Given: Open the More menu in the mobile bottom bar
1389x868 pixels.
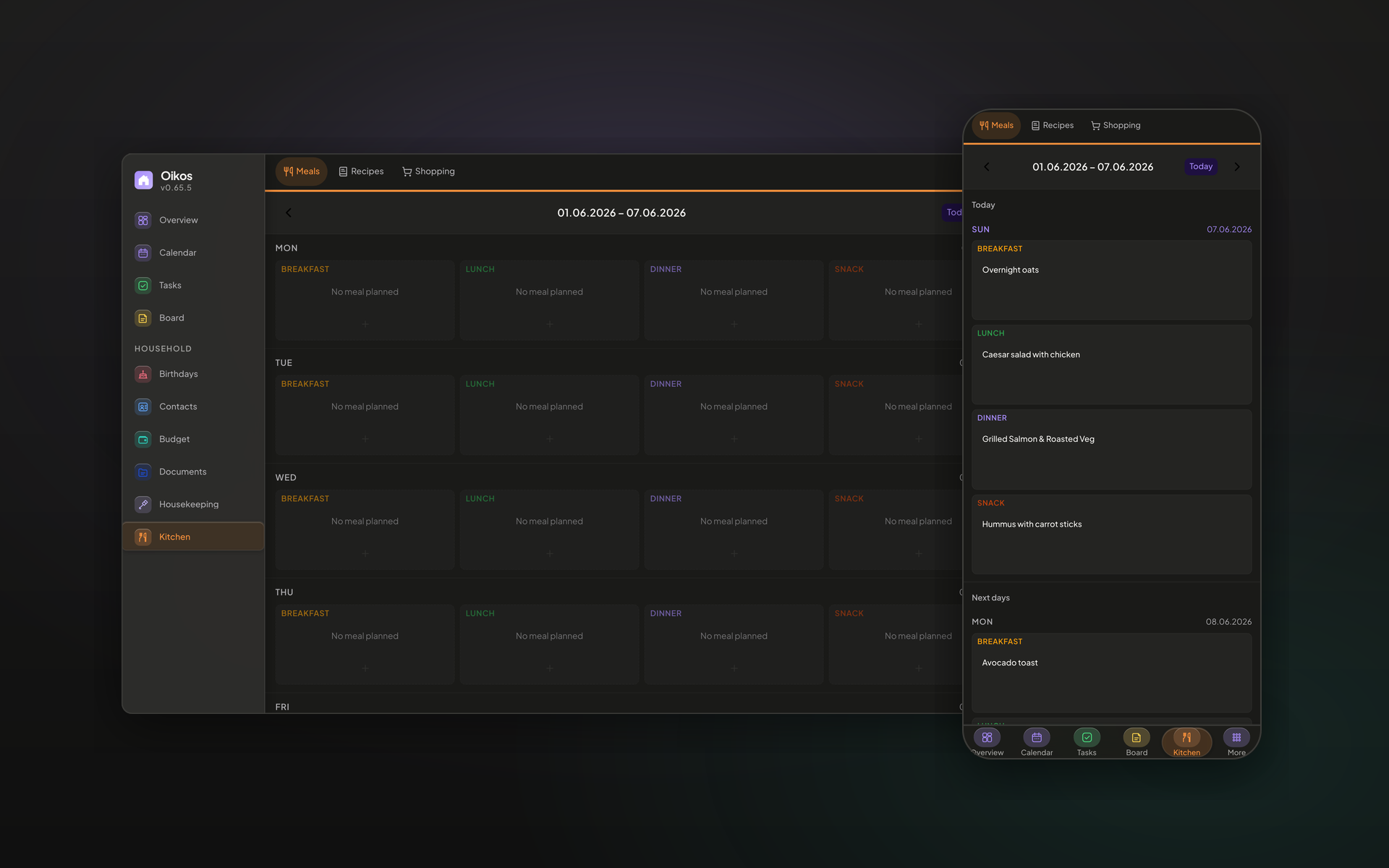Looking at the screenshot, I should point(1236,742).
